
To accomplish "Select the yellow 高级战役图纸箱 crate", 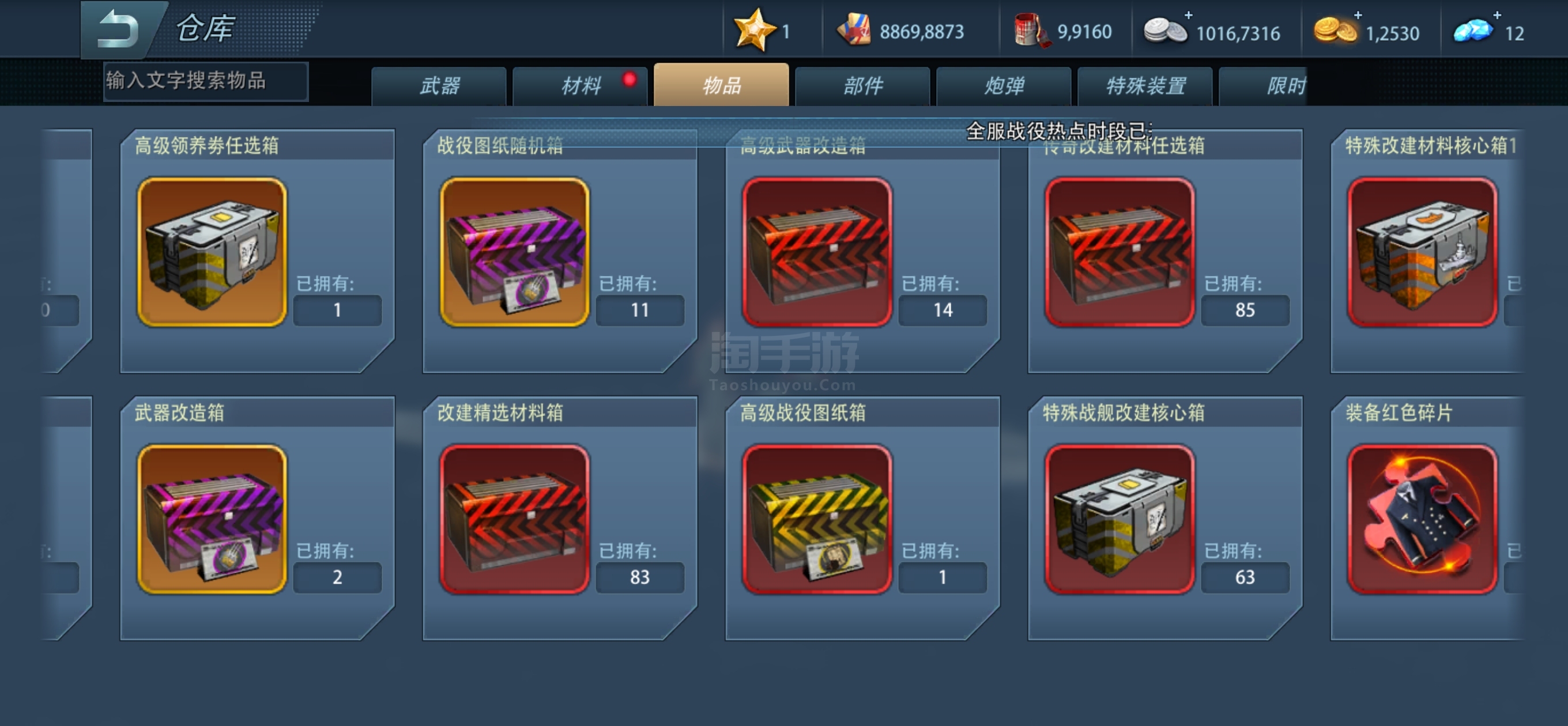I will click(x=817, y=519).
